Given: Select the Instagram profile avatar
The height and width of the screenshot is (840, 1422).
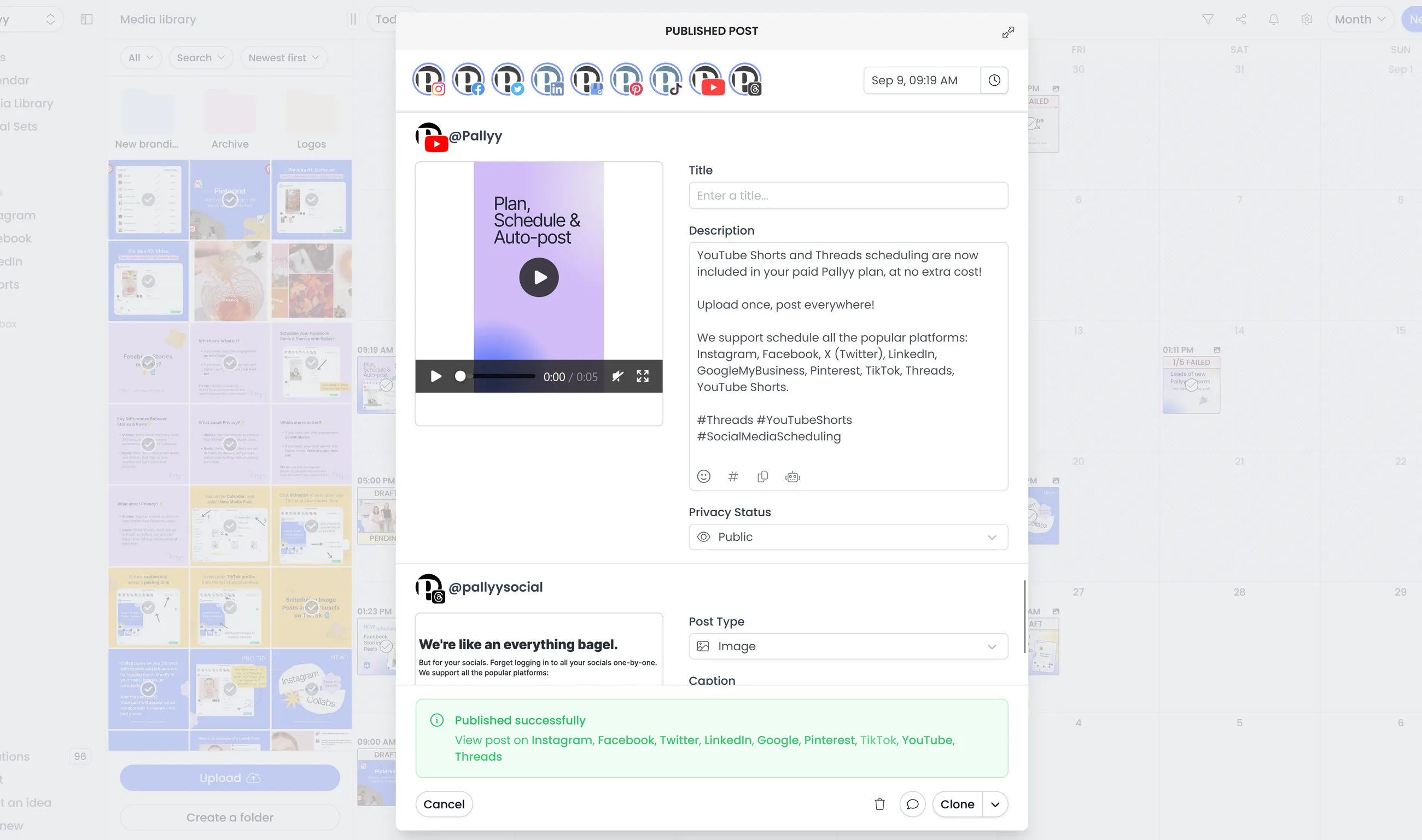Looking at the screenshot, I should 429,80.
